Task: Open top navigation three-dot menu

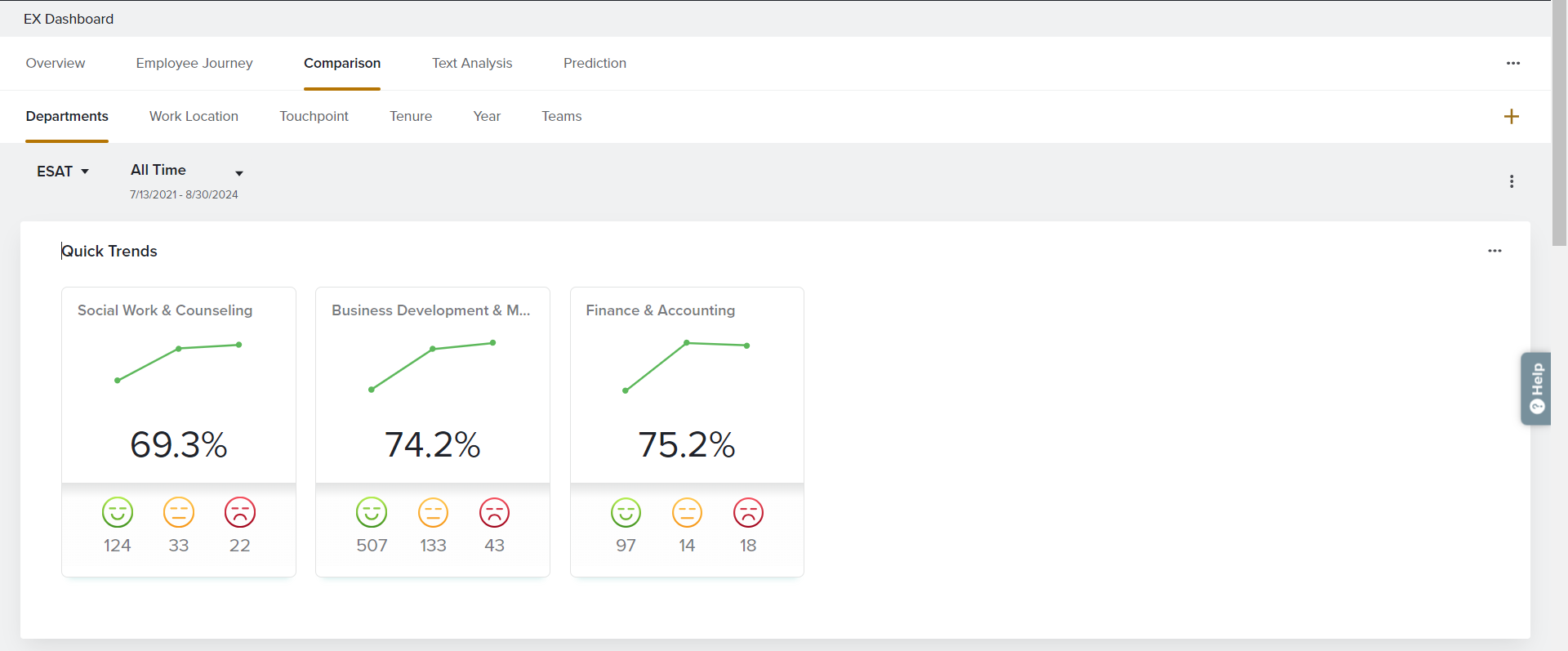Action: coord(1512,63)
